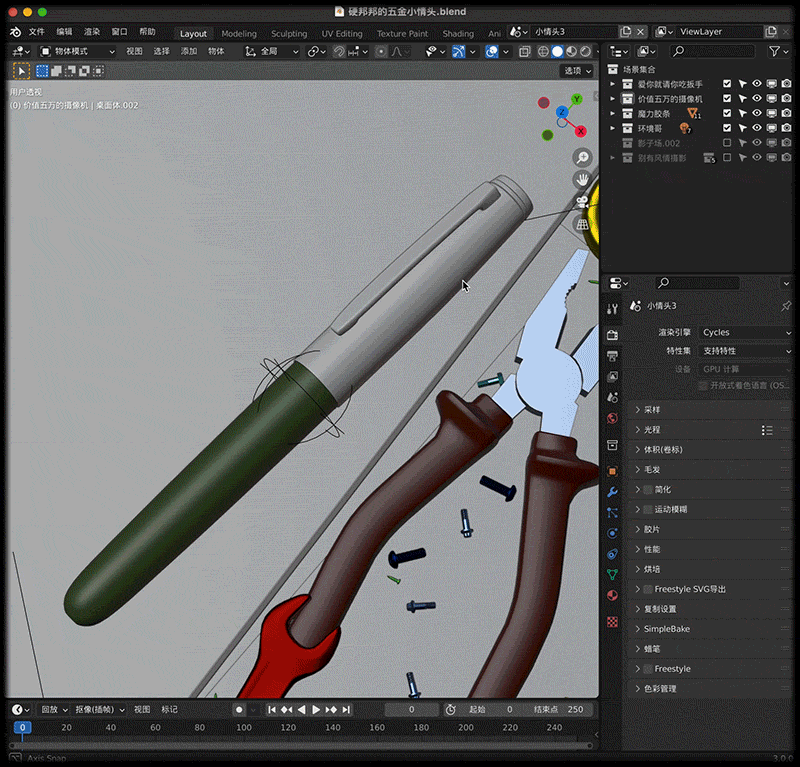
Task: Open the Particles properties tab
Action: (613, 512)
